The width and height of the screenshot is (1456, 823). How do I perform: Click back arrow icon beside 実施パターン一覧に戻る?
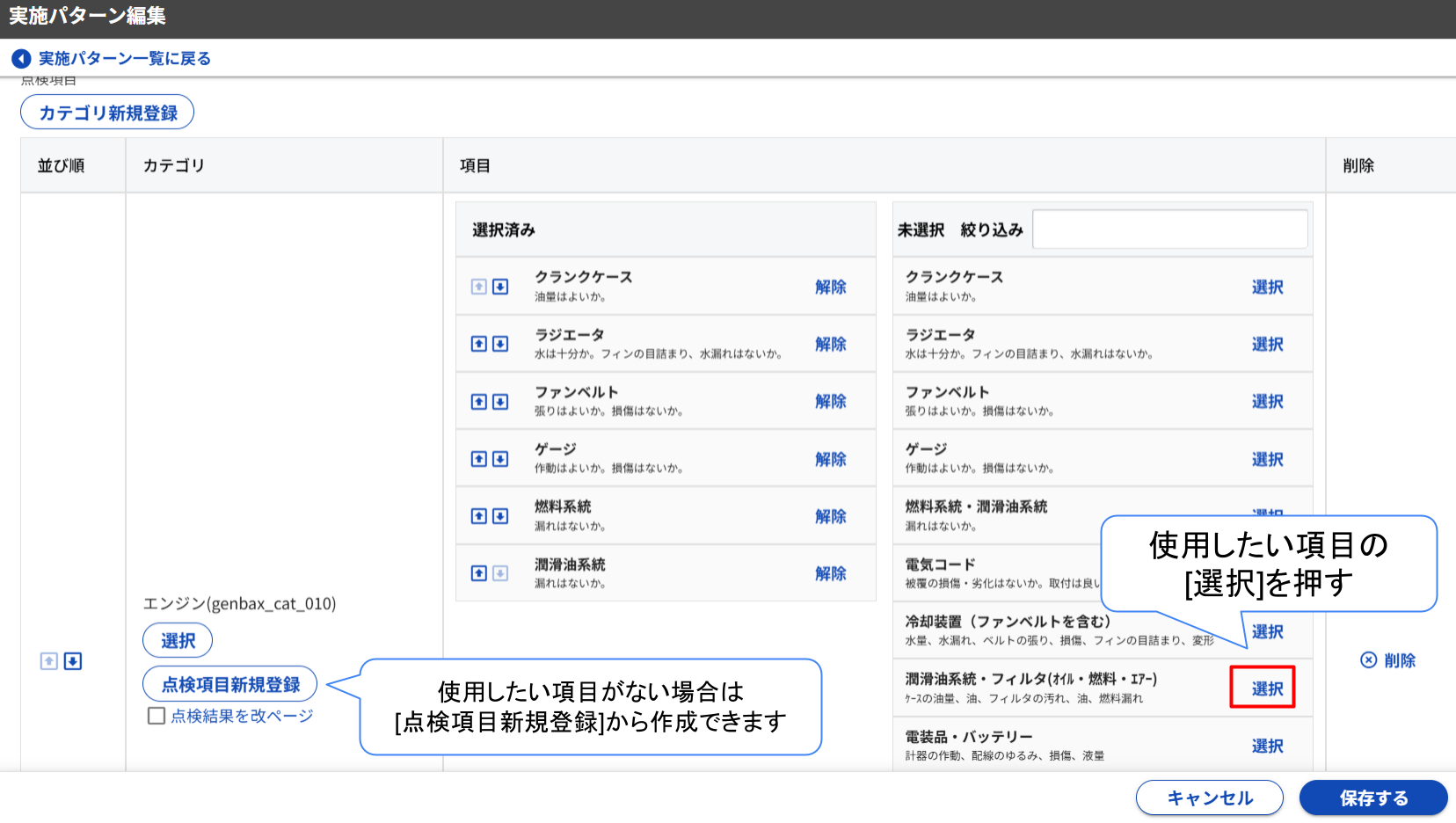[21, 59]
